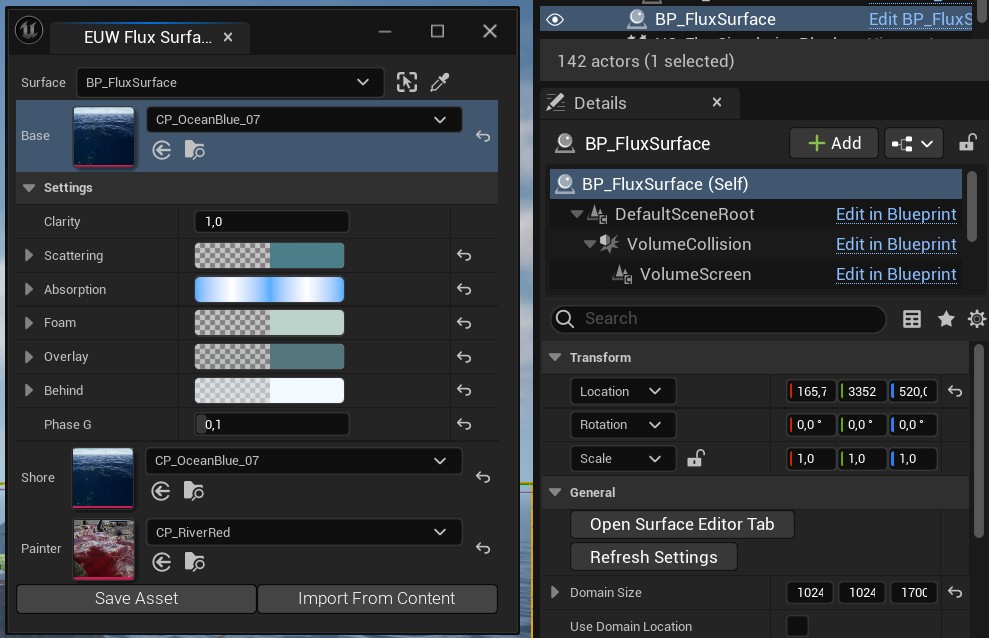Click the Save Asset button
Viewport: 989px width, 638px height.
(136, 599)
